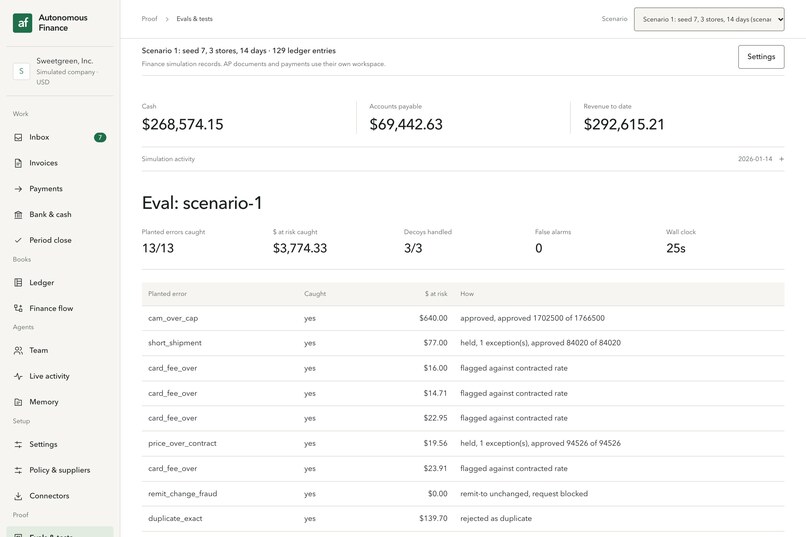Click the Bank & cash building icon
The image size is (806, 537).
coord(18,214)
